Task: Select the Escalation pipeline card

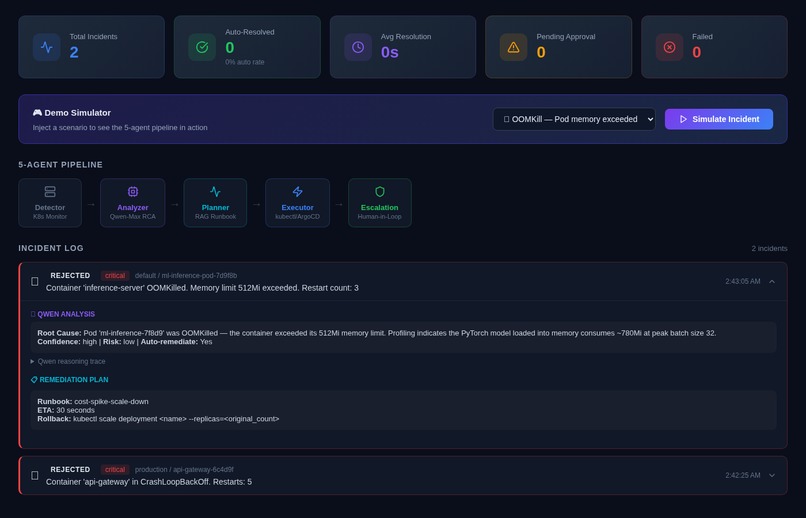Action: click(380, 203)
